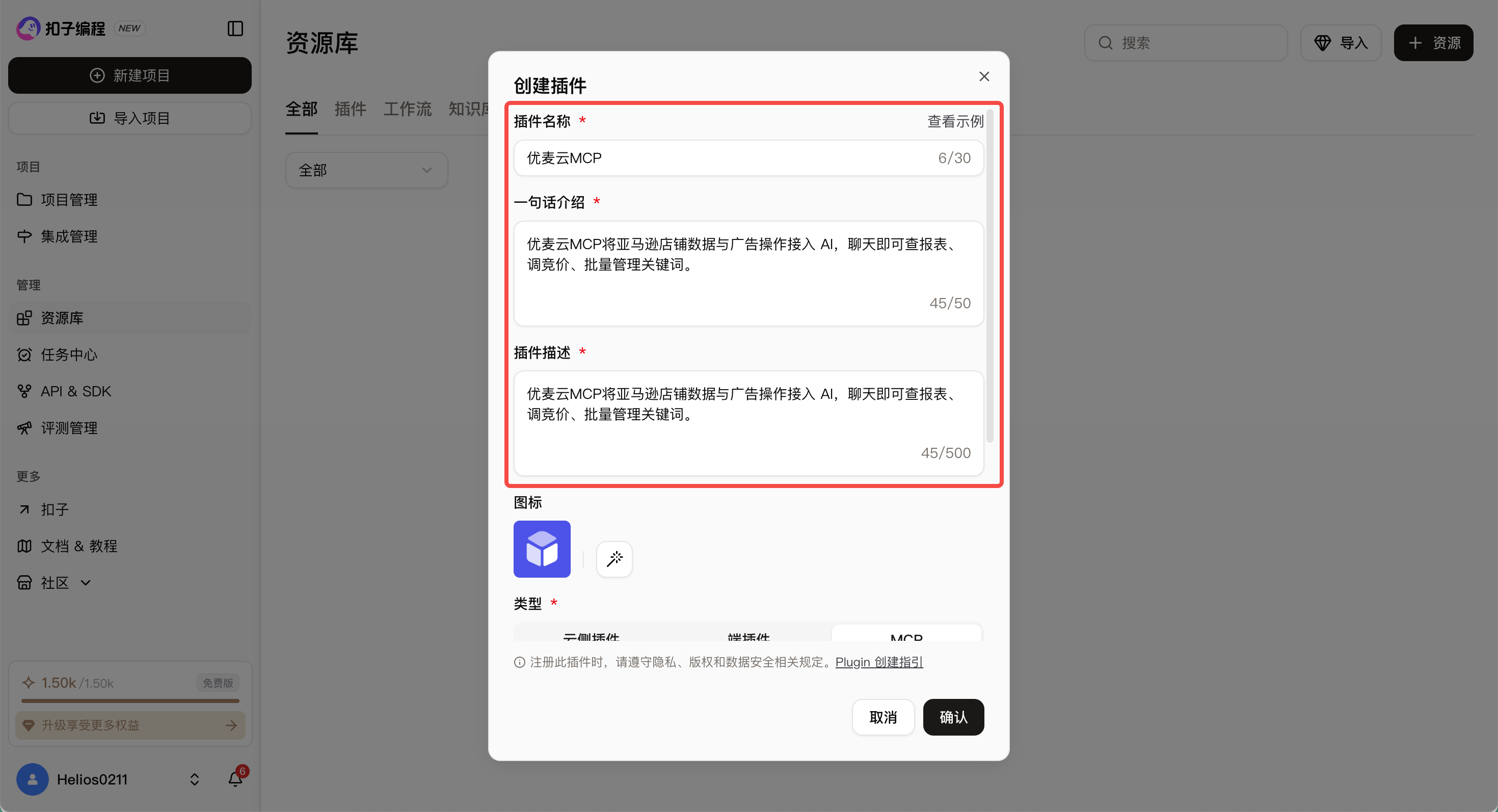Open the 扣子 external link
Image resolution: width=1498 pixels, height=812 pixels.
130,509
